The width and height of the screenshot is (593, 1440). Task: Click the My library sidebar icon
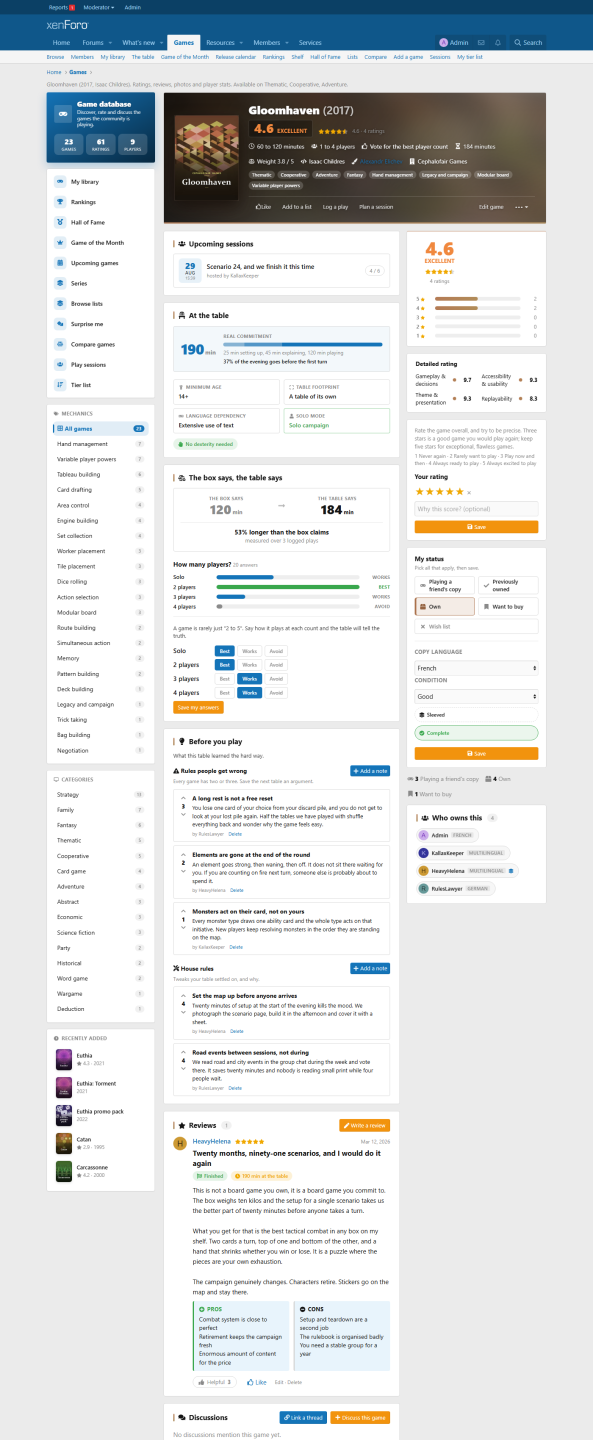click(61, 182)
